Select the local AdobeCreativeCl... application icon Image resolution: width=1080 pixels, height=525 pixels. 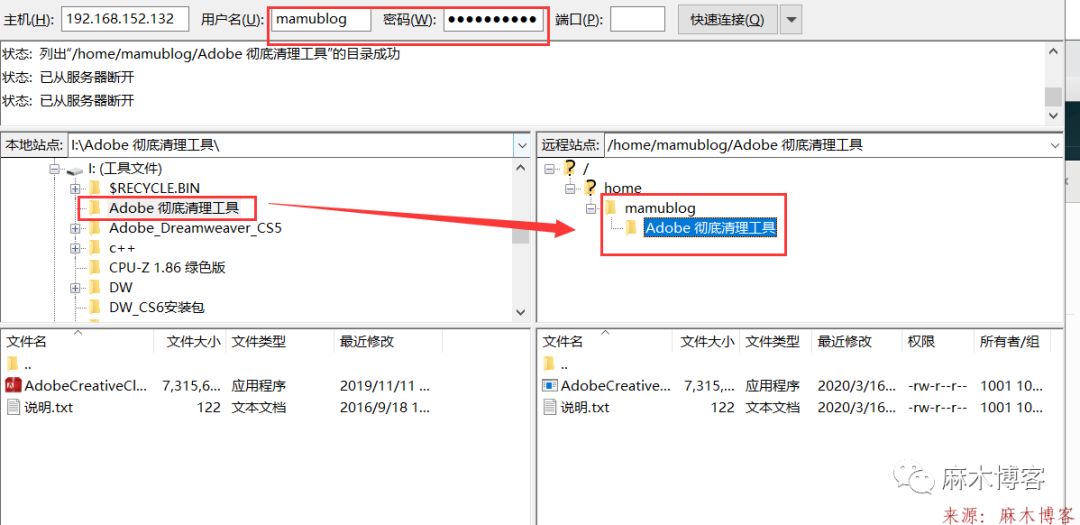pyautogui.click(x=13, y=386)
